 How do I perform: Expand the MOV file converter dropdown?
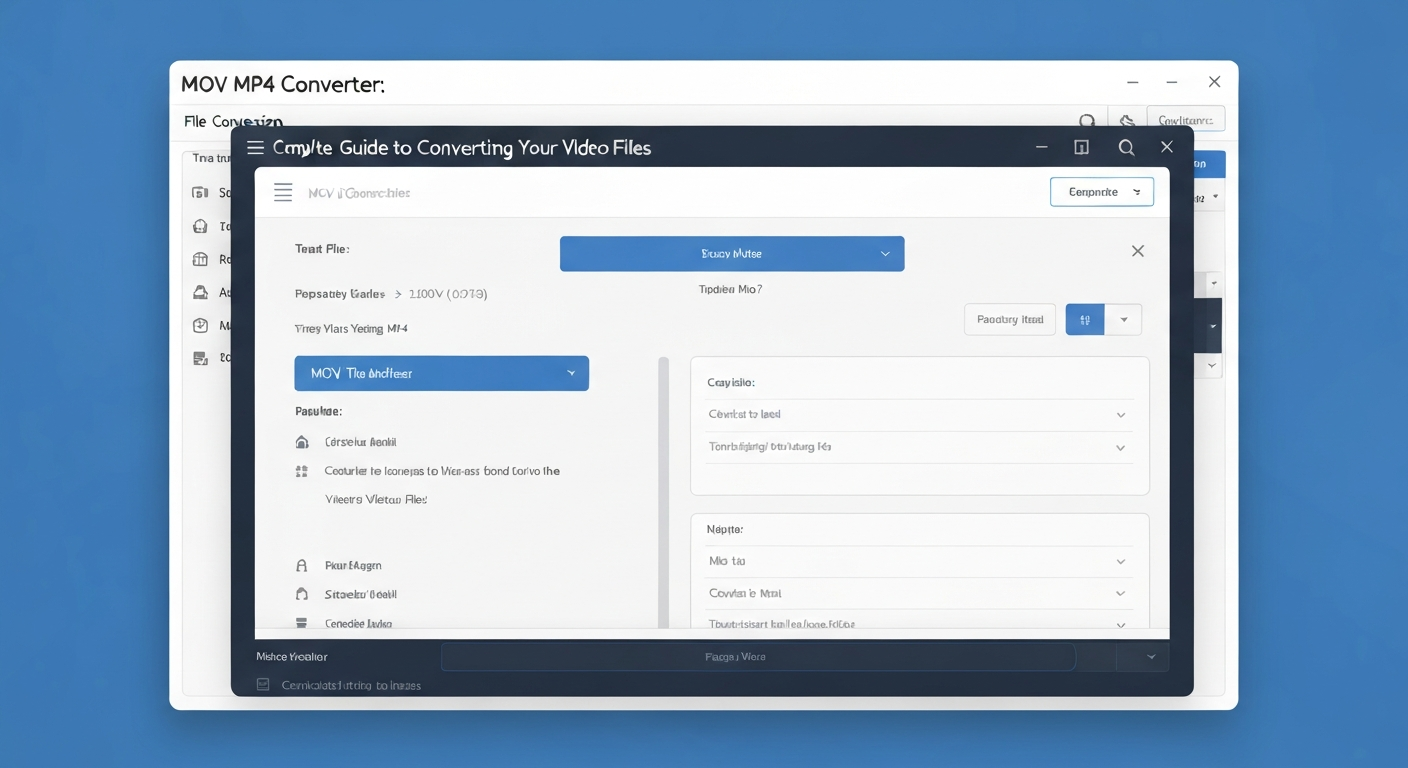[x=441, y=373]
